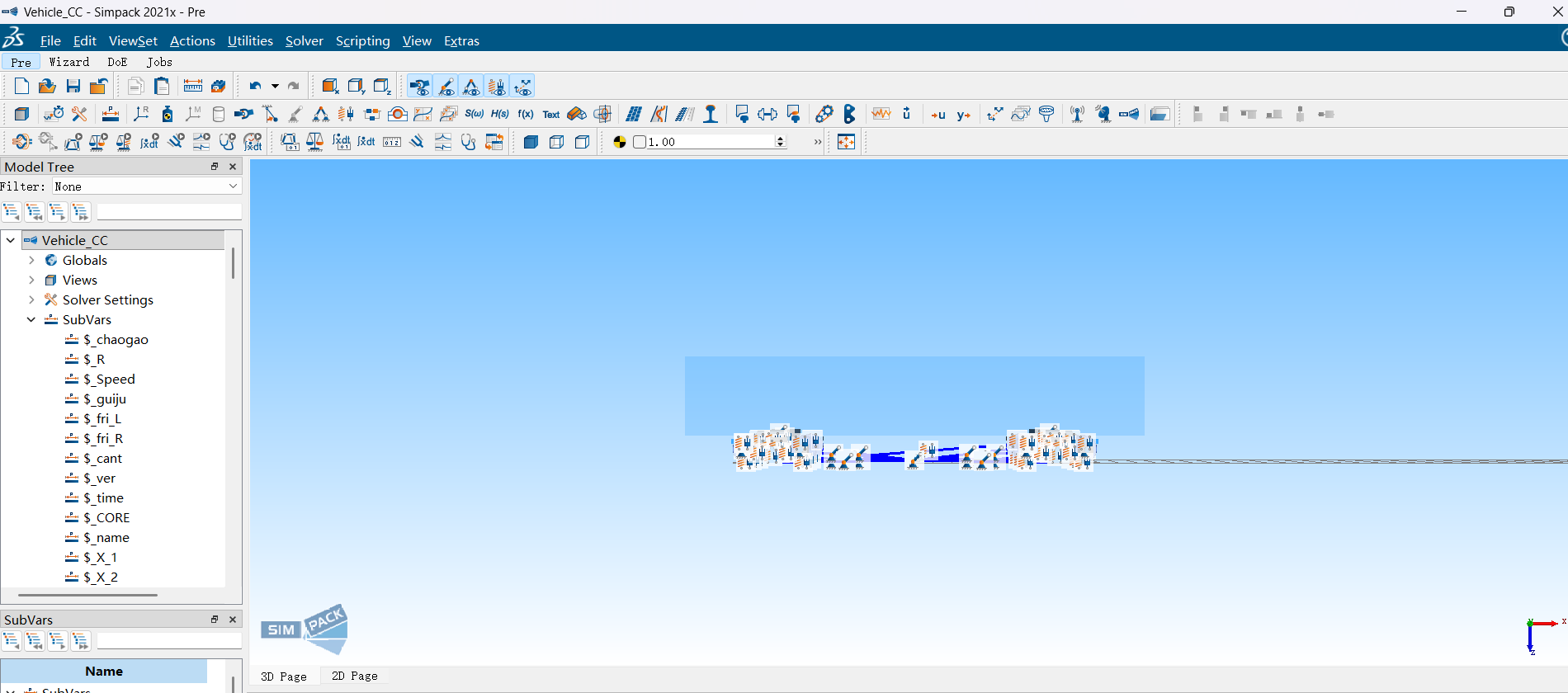The width and height of the screenshot is (1568, 693).
Task: Click the u input vector icon
Action: pos(938,115)
